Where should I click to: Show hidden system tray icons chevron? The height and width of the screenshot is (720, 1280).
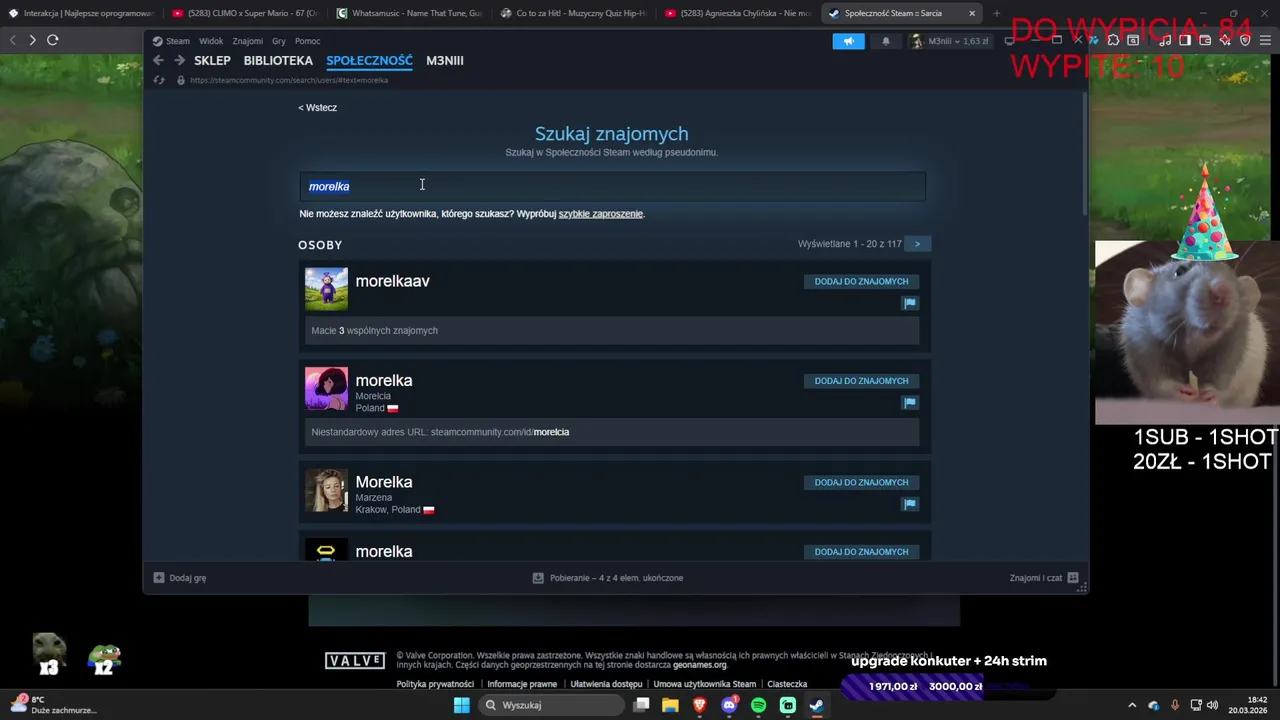pos(1132,705)
